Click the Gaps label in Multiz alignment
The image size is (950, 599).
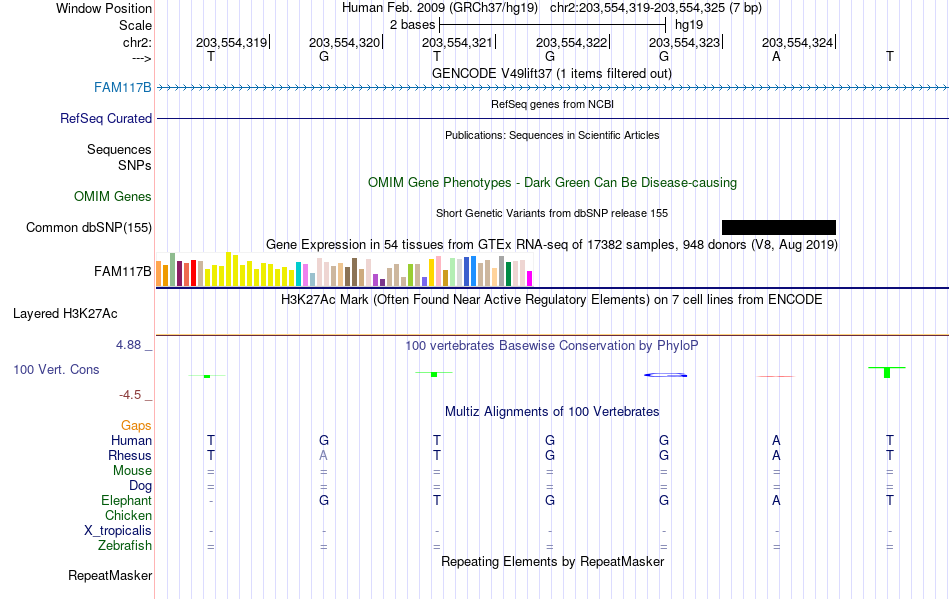point(136,426)
